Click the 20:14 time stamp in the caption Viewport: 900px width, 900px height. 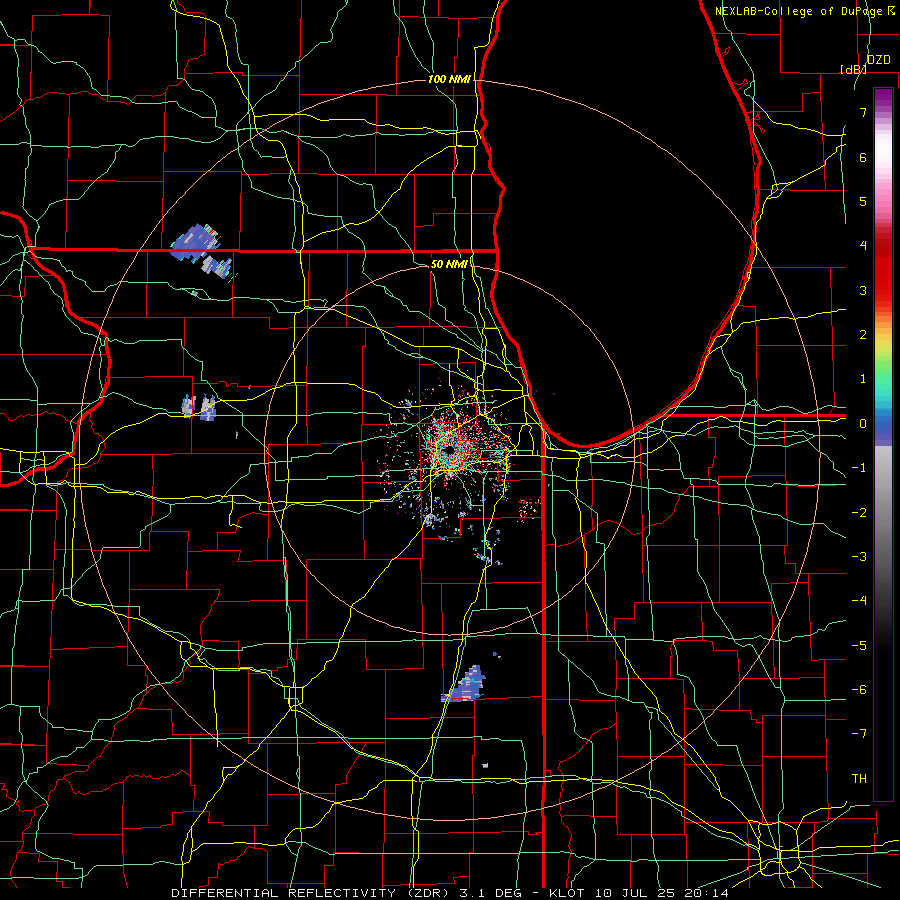click(x=707, y=893)
